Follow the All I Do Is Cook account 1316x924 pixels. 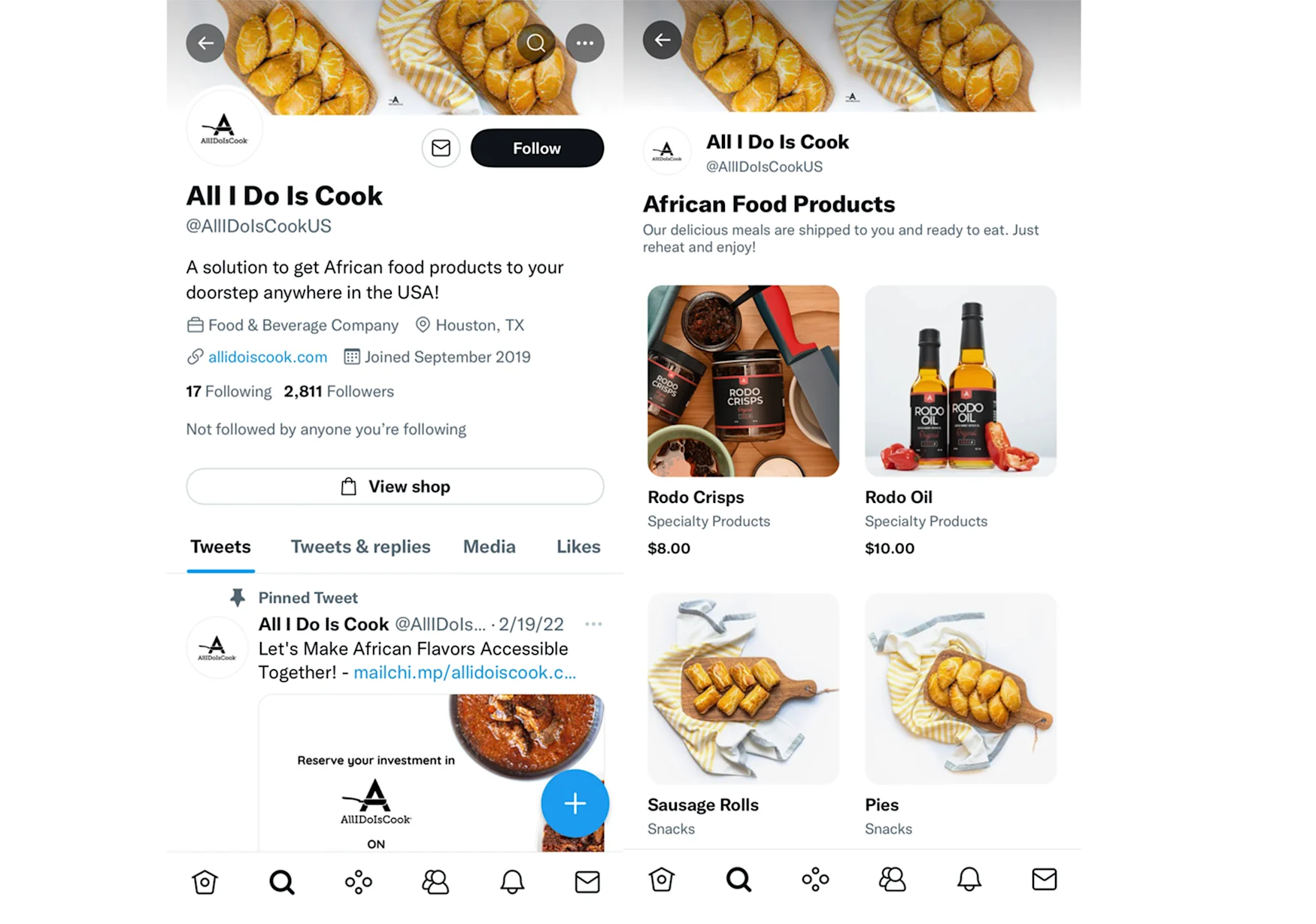click(537, 148)
